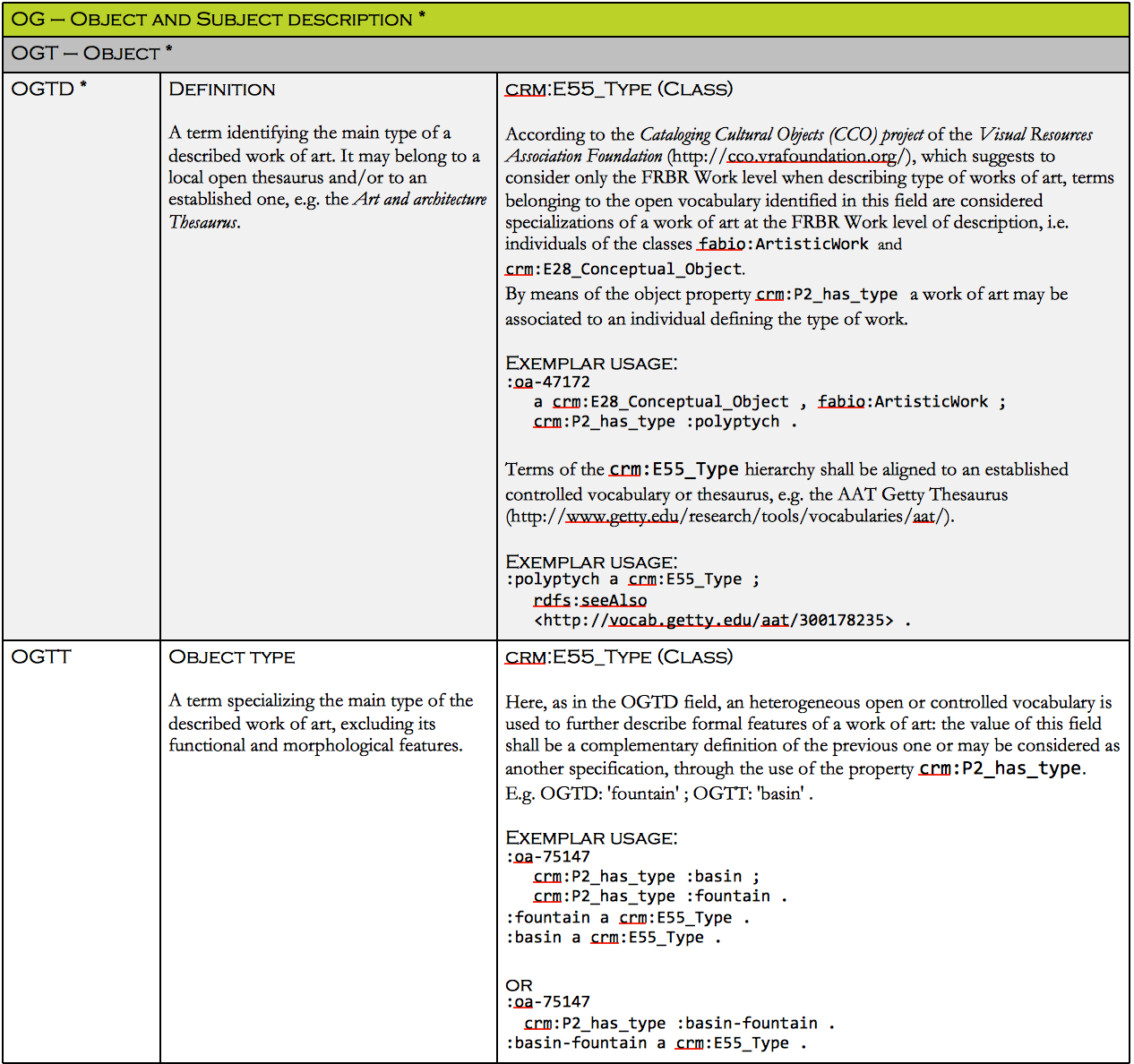
Task: Click 'AAT Getty Thesaurus' phrase
Action: pyautogui.click(x=922, y=494)
